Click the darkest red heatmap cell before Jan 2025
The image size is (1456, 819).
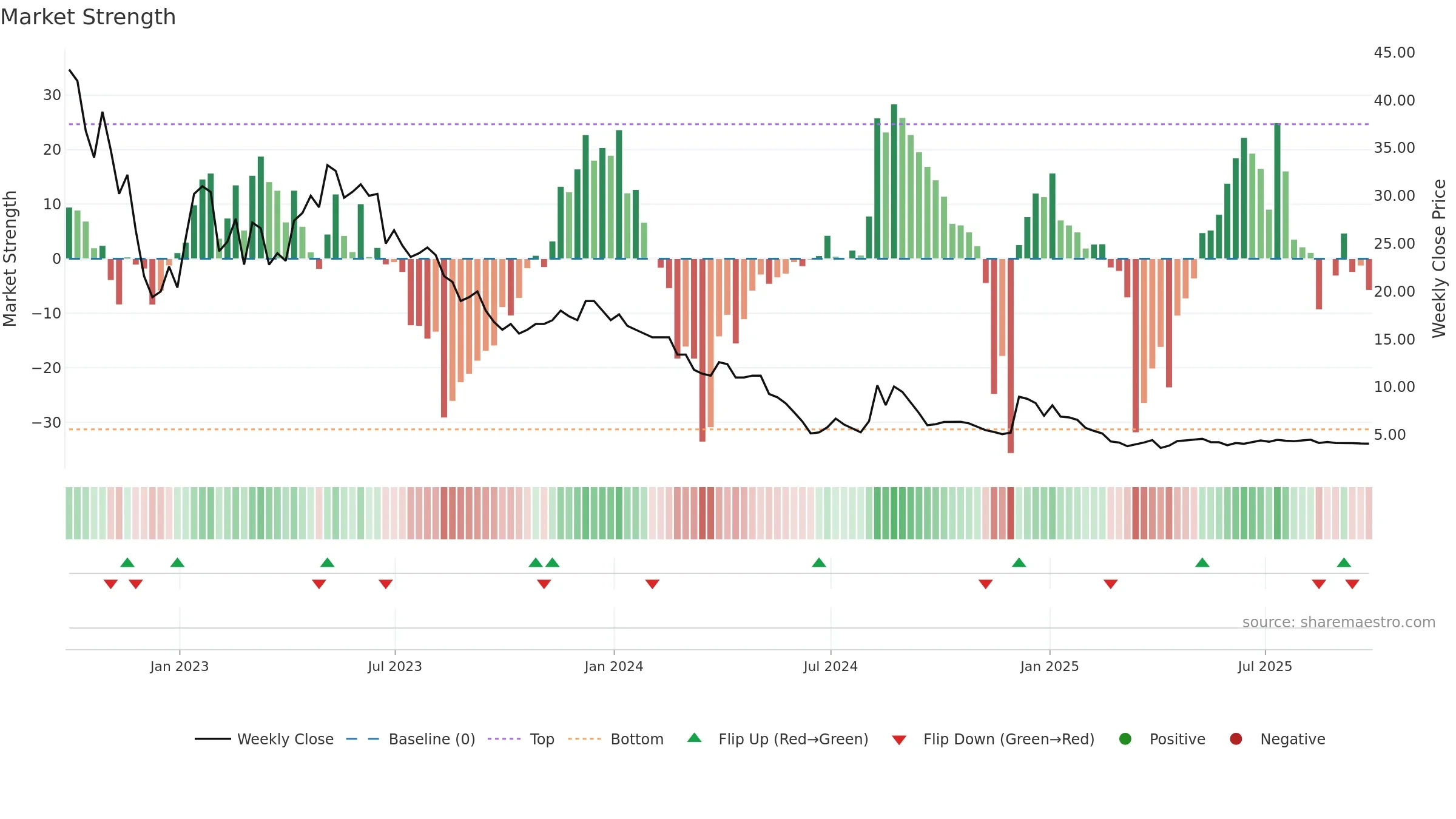coord(1011,513)
